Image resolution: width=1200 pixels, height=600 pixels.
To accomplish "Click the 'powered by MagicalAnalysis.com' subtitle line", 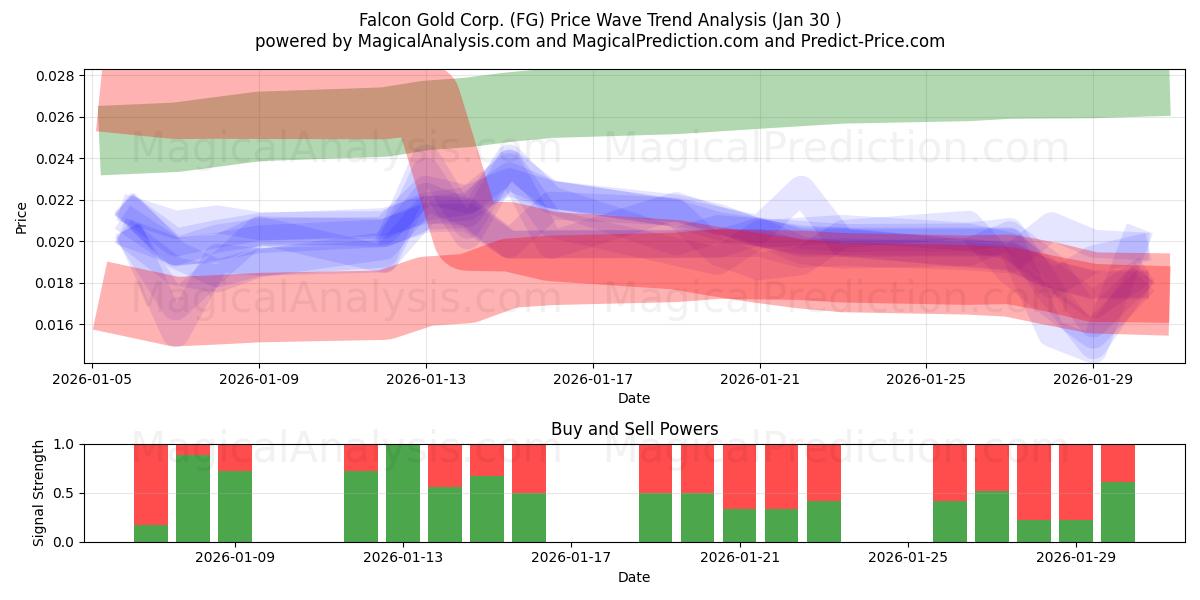I will 599,41.
